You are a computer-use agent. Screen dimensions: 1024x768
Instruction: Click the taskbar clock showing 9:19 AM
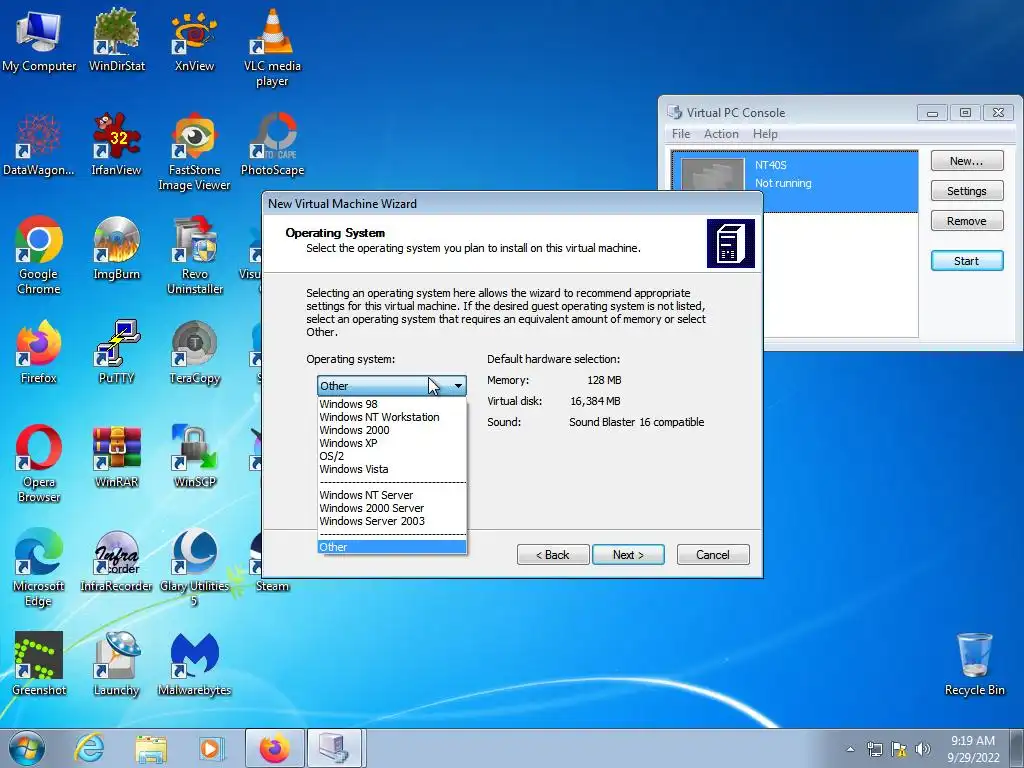click(973, 749)
